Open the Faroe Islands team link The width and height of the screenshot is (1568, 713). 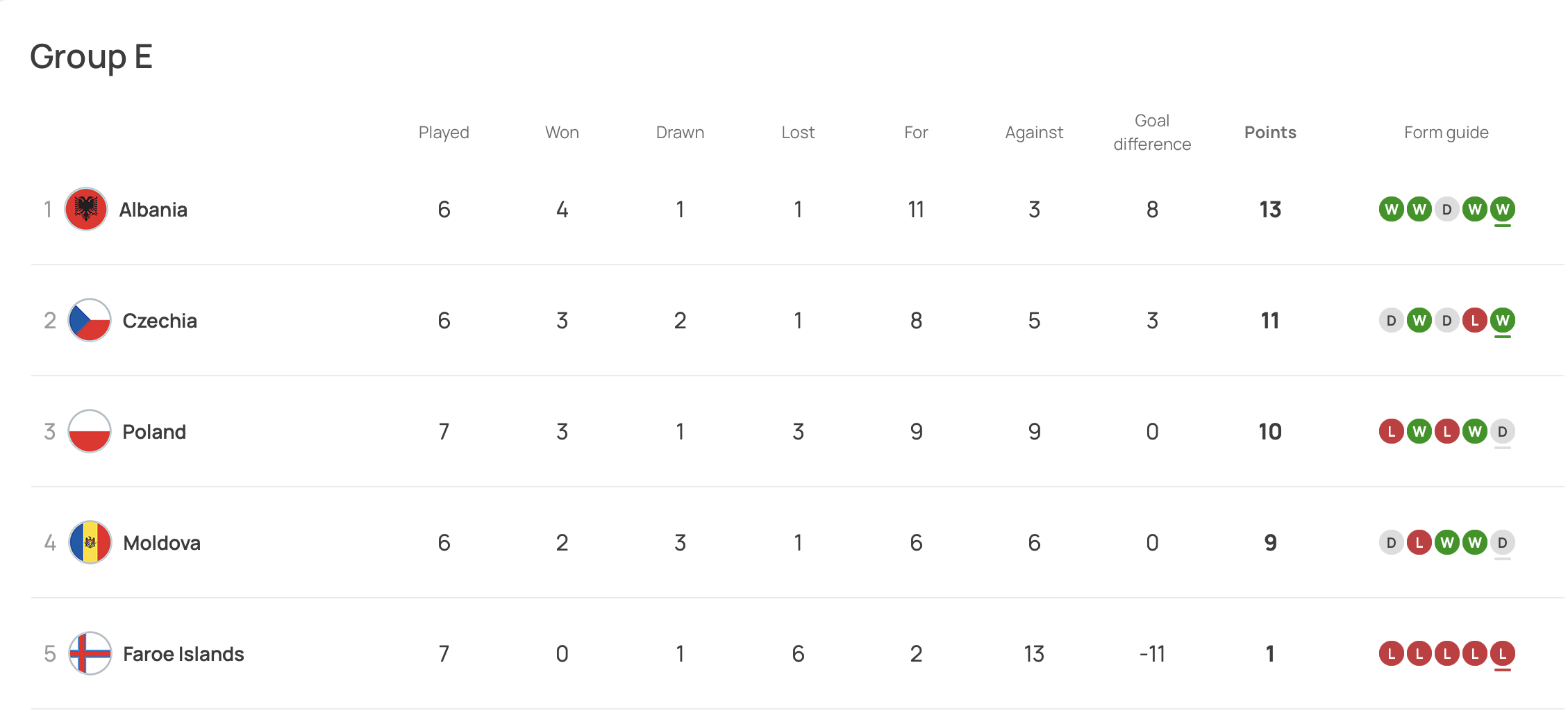(183, 654)
